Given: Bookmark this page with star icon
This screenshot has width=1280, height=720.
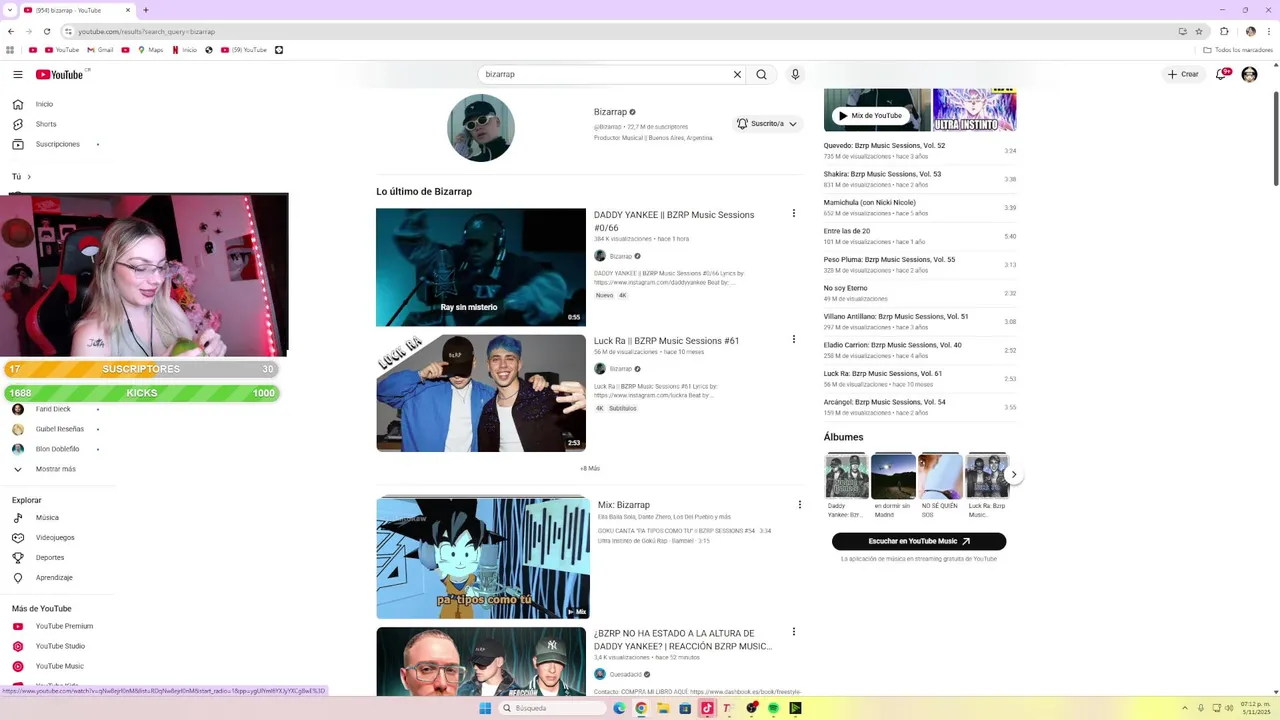Looking at the screenshot, I should click(1199, 31).
